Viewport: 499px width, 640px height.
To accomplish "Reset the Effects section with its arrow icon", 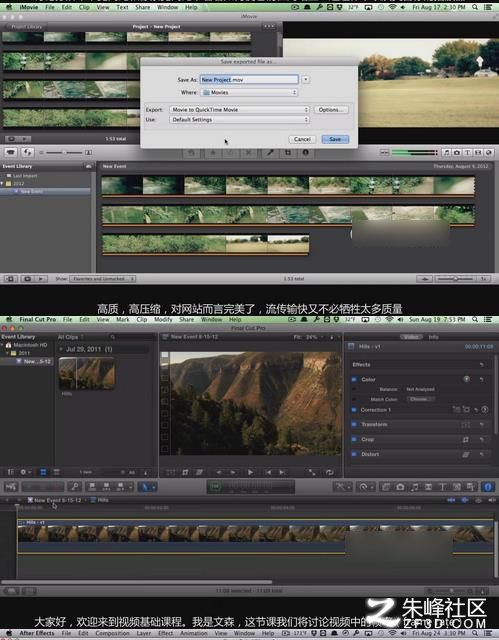I will (x=482, y=364).
